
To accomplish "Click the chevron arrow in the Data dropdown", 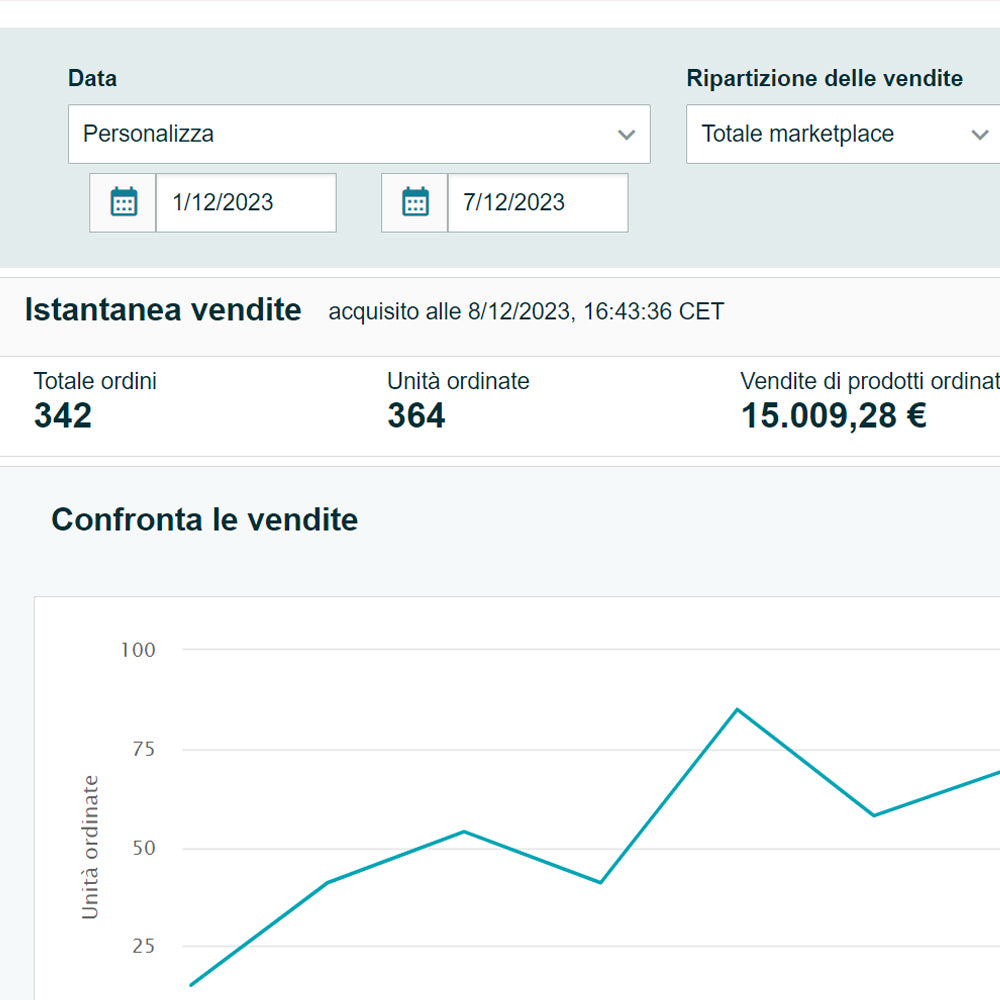I will [x=627, y=135].
